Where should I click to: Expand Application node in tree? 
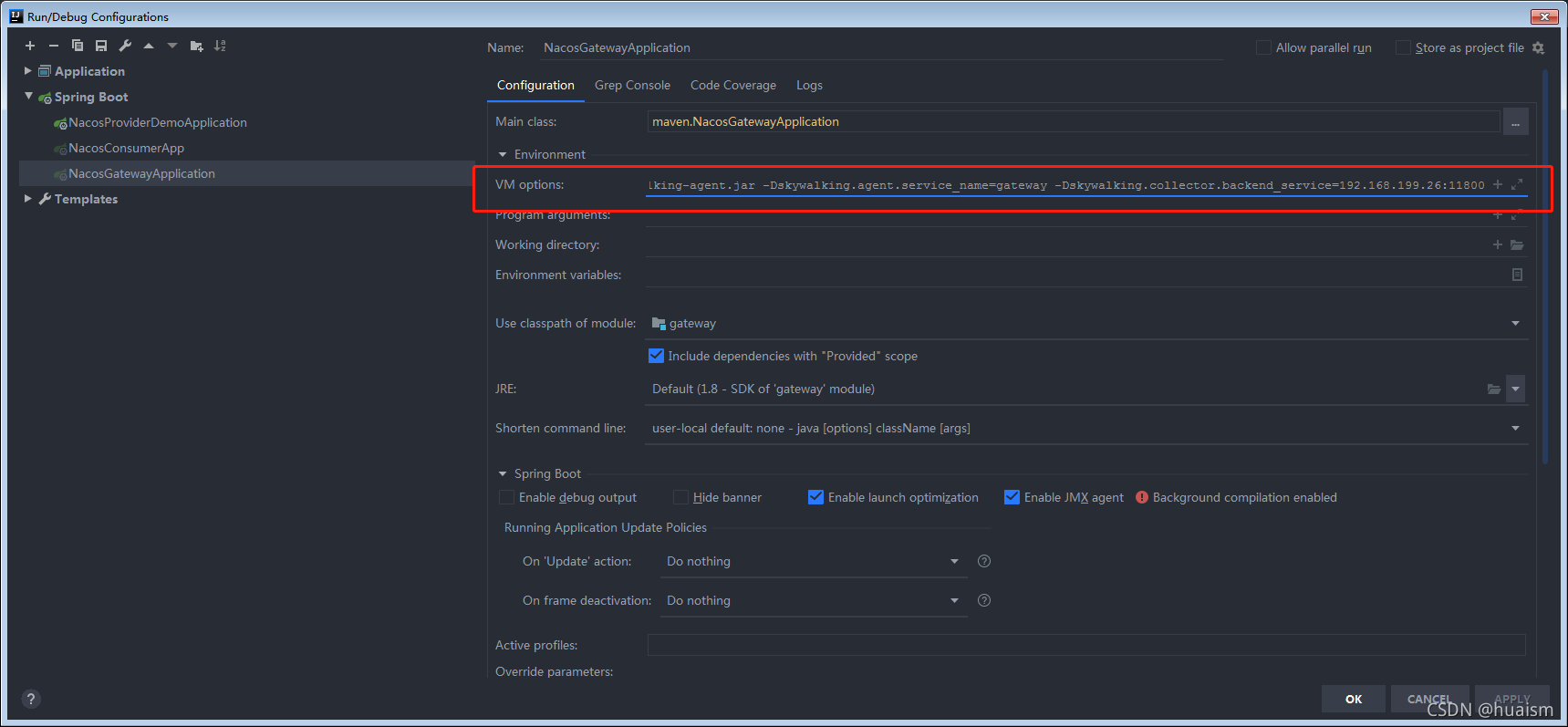28,70
